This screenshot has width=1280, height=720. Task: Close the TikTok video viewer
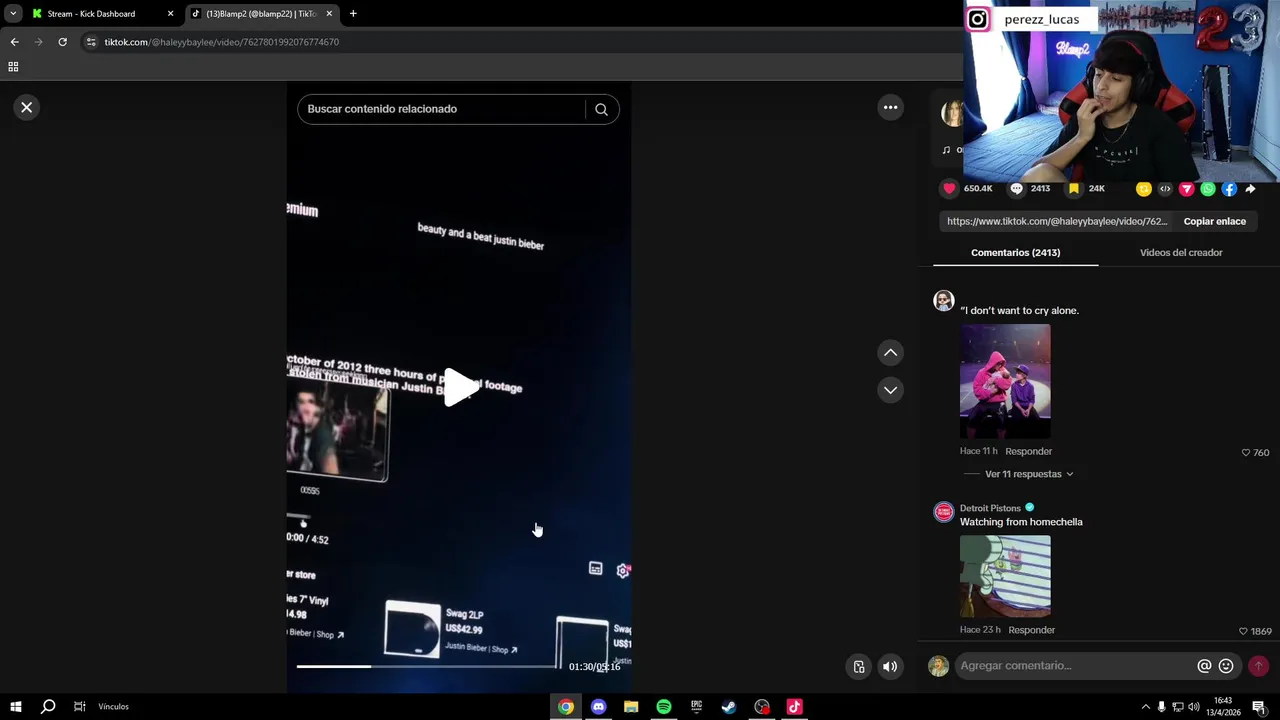(27, 107)
